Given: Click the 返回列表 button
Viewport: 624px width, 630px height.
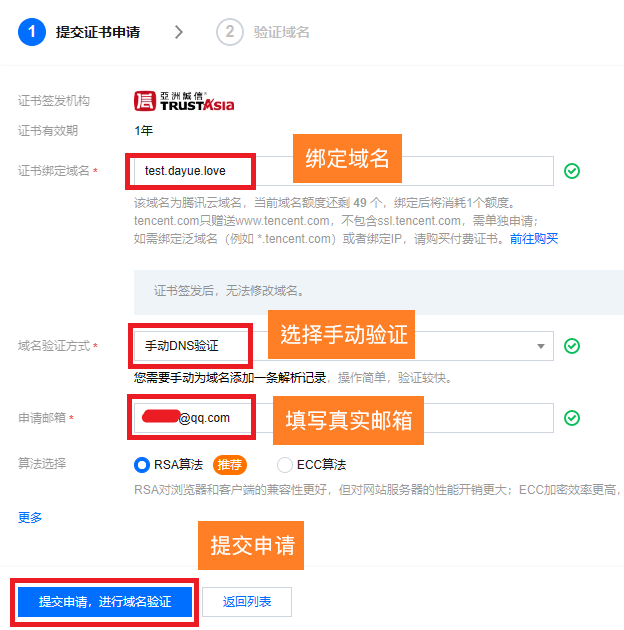Looking at the screenshot, I should coord(247,601).
